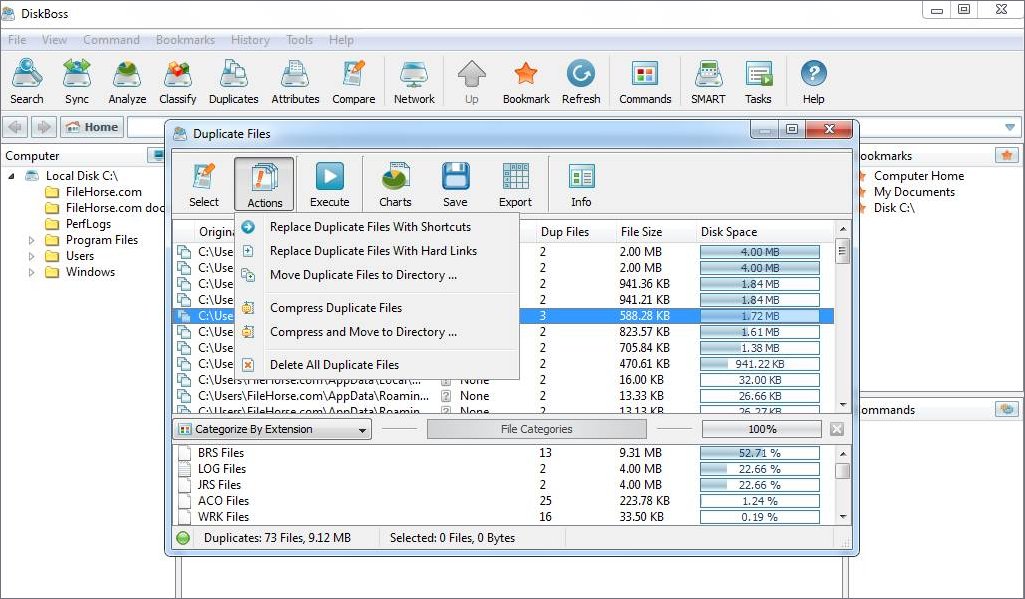Select the PerfLogs folder
This screenshot has width=1025, height=599.
(x=88, y=224)
